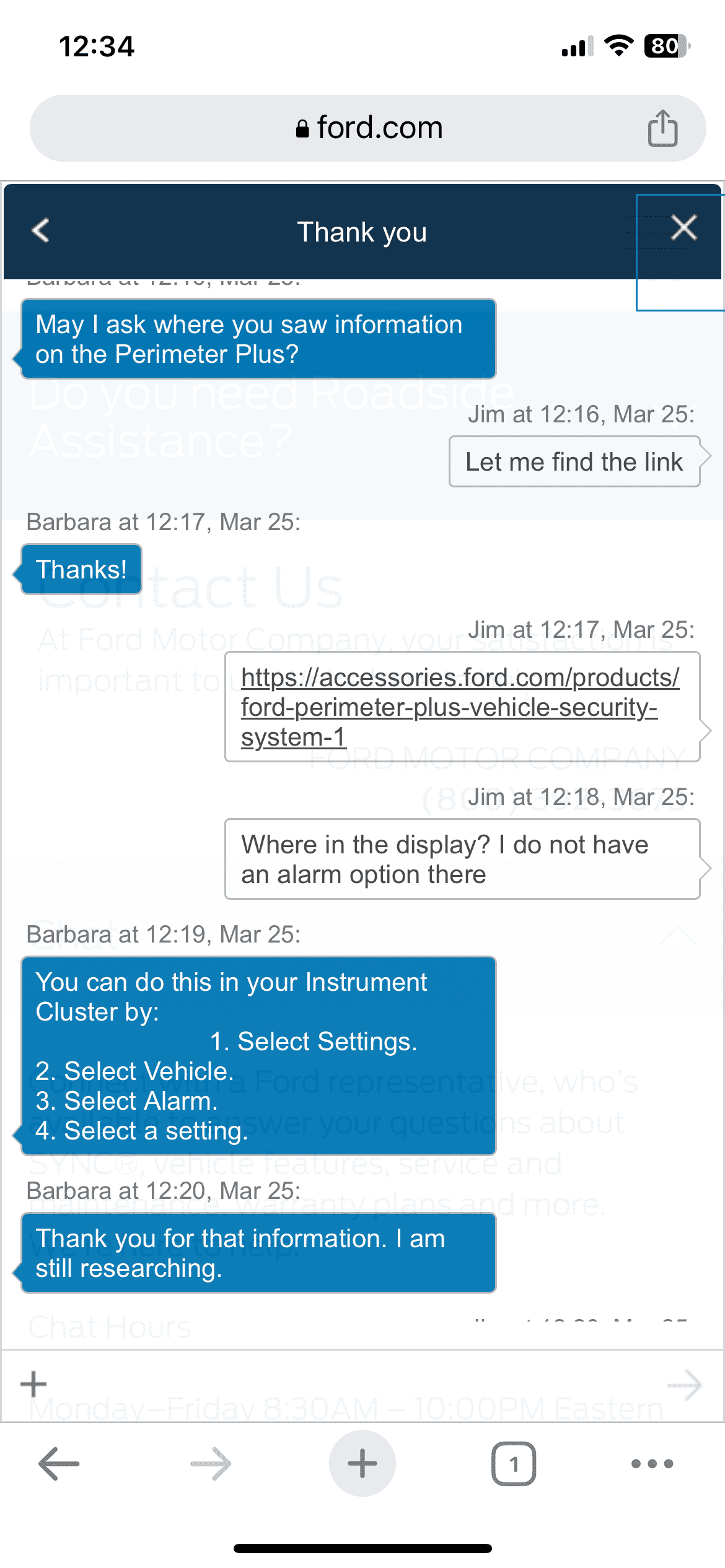
Task: Tap the "Thanks!" chat bubble
Action: tap(81, 569)
